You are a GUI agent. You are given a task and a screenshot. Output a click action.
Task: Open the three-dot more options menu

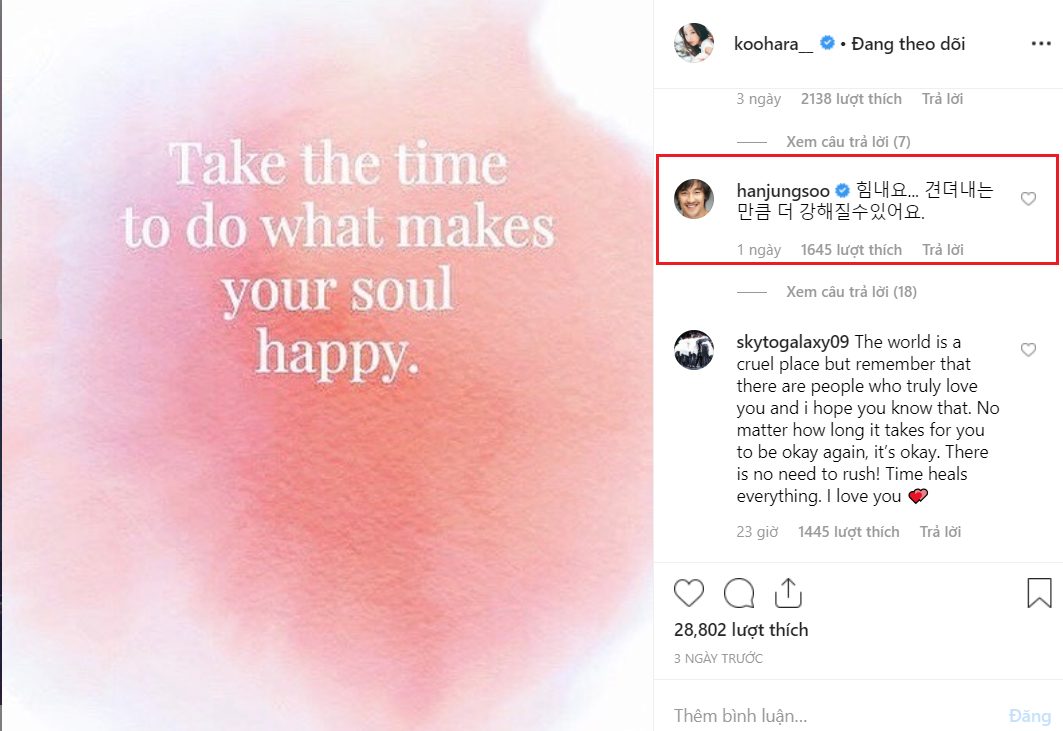coord(1041,45)
